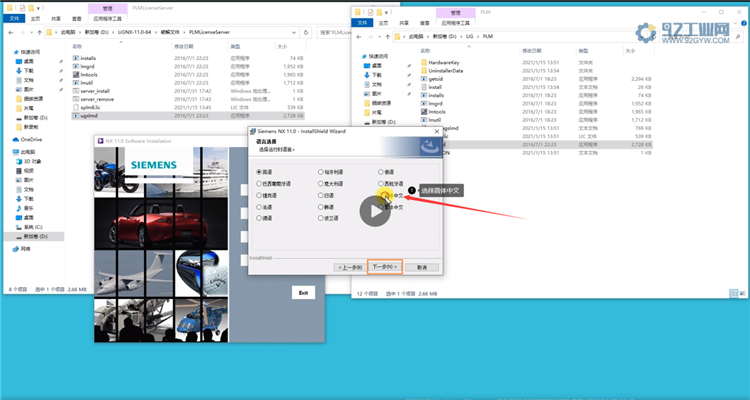This screenshot has height=400, width=750.
Task: Select the splm8.lic license file
Action: pos(90,107)
